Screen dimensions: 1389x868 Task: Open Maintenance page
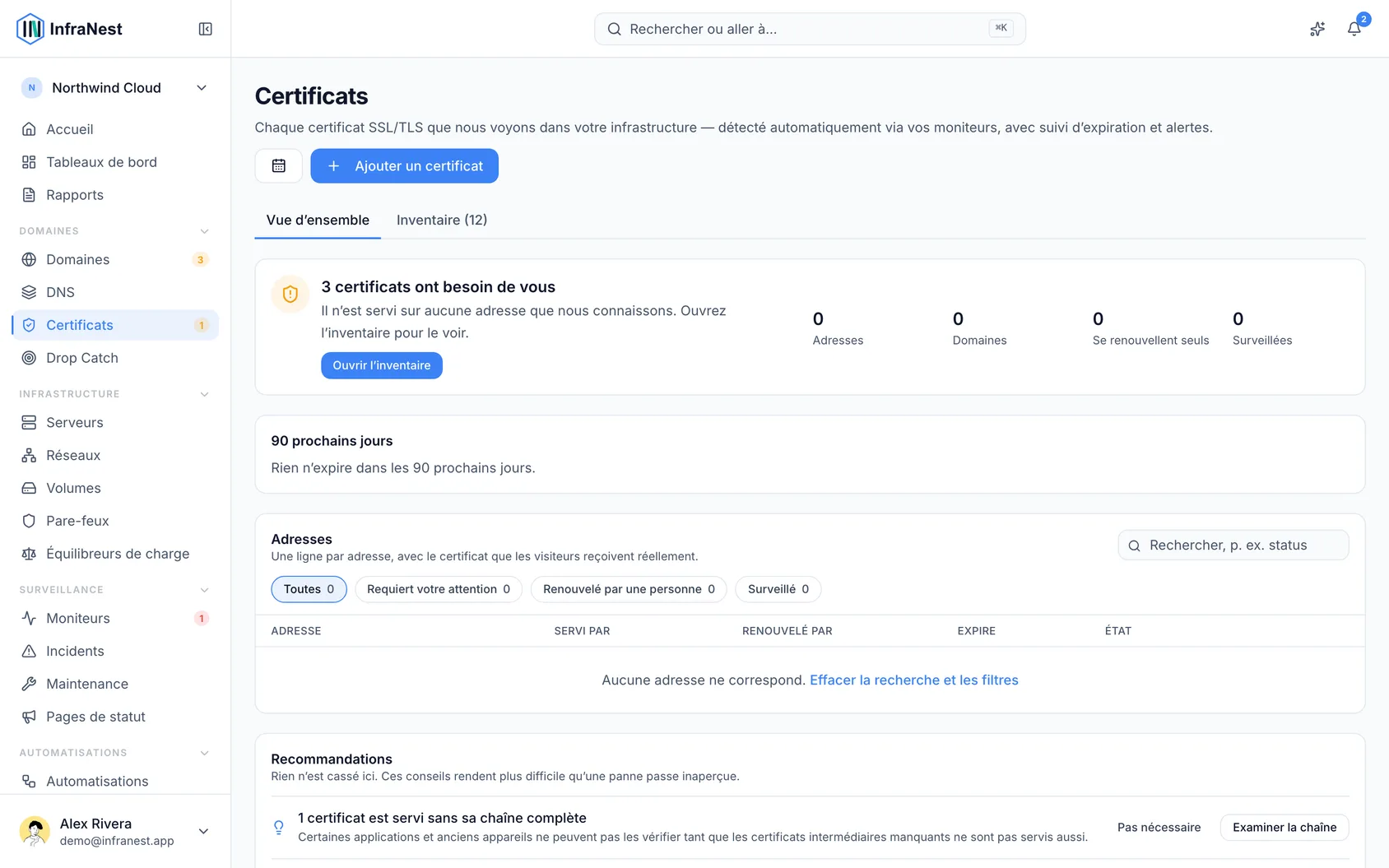click(115, 684)
